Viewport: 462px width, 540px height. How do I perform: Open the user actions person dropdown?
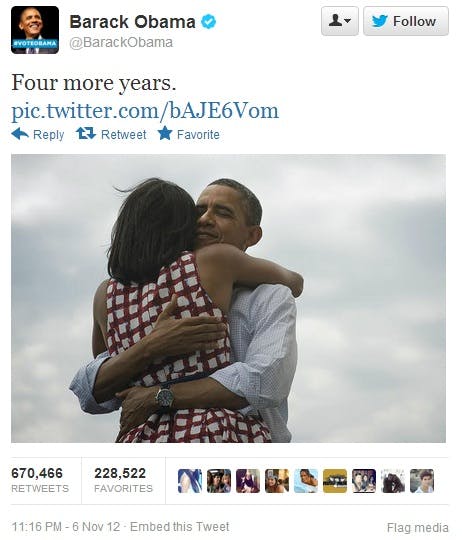(x=340, y=21)
